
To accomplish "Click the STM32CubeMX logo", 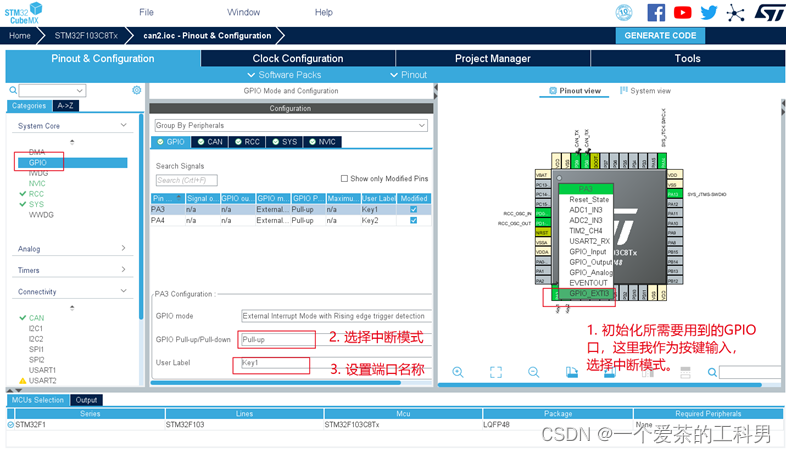I will (23, 13).
